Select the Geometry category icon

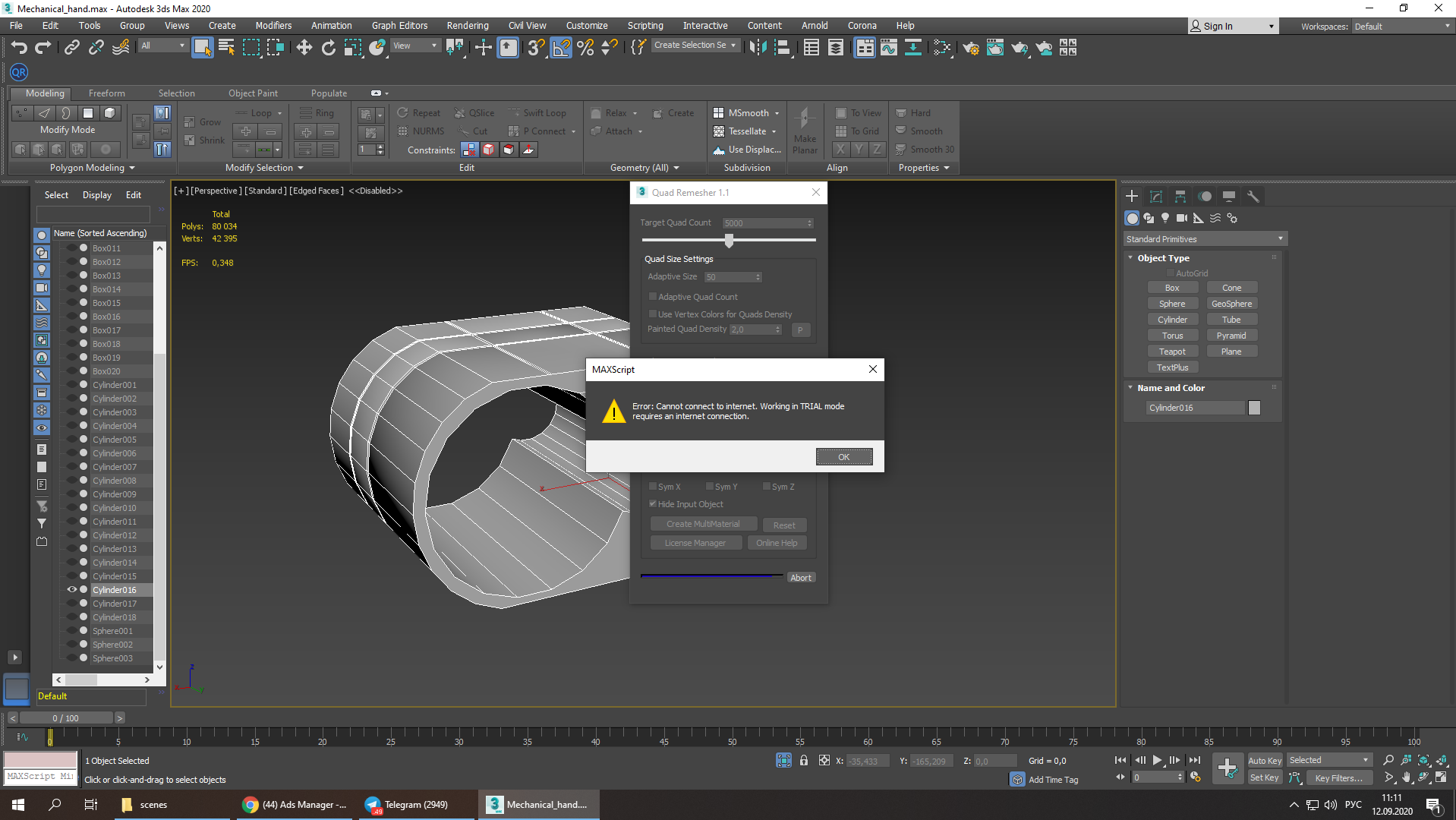pyautogui.click(x=1132, y=219)
